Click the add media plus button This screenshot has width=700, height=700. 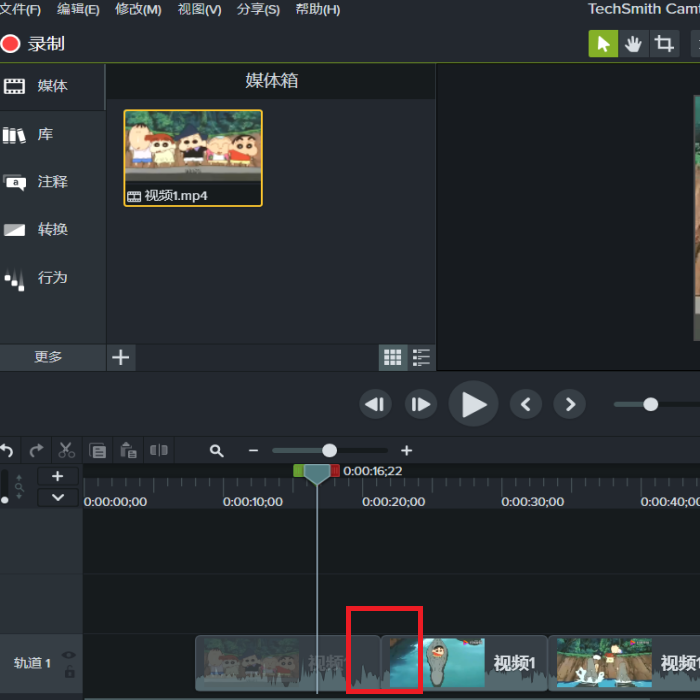121,357
